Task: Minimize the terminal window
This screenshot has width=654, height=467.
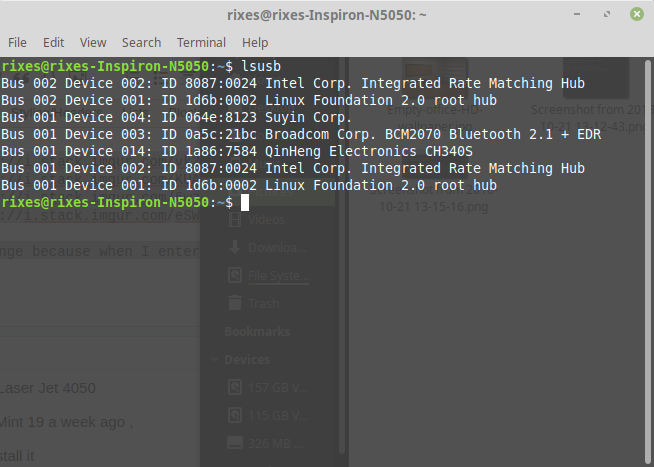Action: pos(577,14)
